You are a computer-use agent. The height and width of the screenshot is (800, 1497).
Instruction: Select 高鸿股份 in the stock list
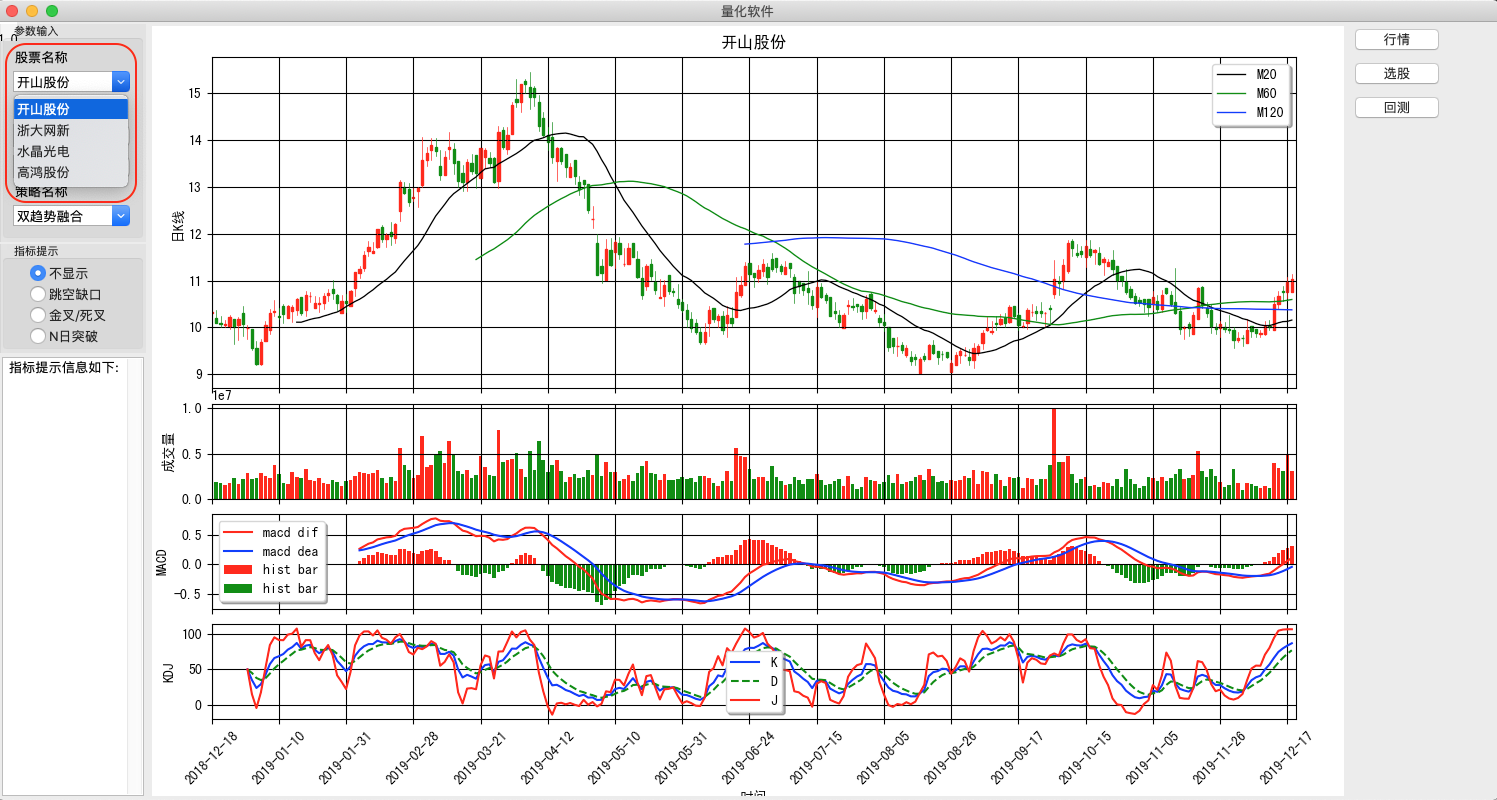point(71,172)
